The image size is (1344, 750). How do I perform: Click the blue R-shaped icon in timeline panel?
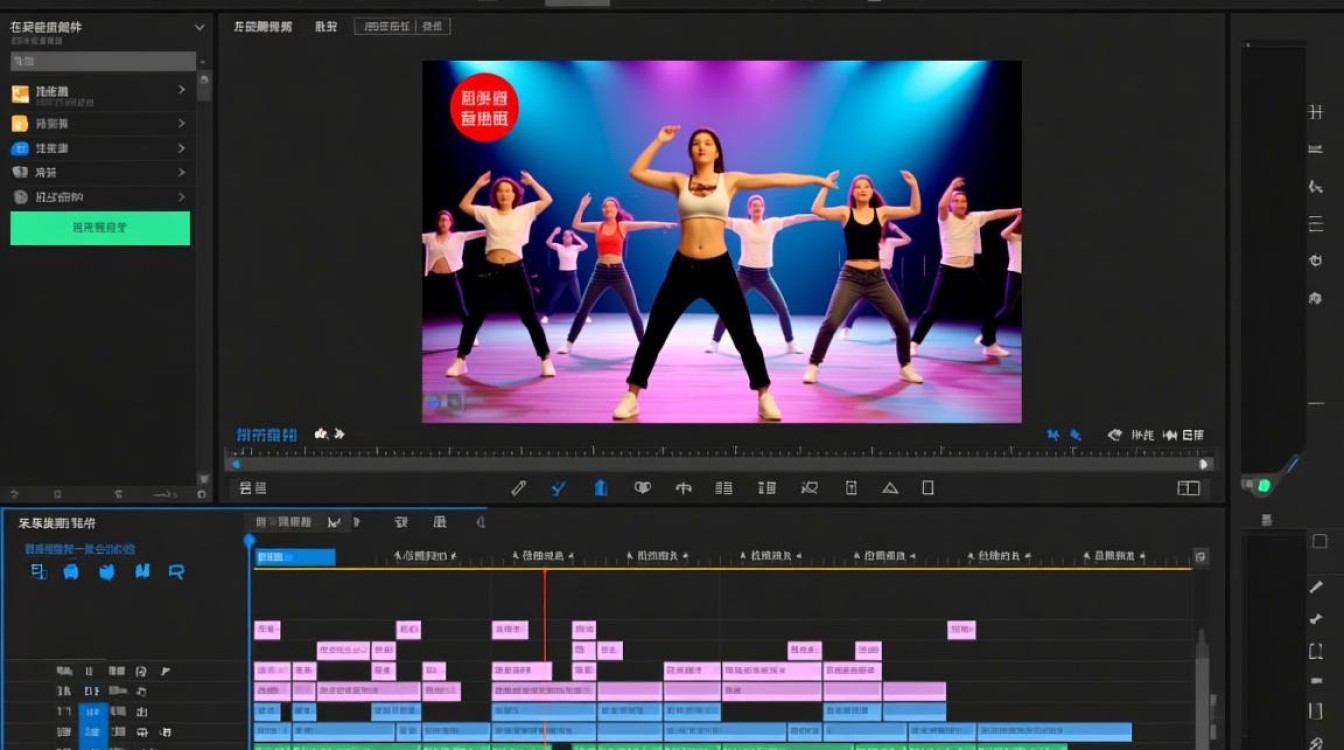[177, 572]
